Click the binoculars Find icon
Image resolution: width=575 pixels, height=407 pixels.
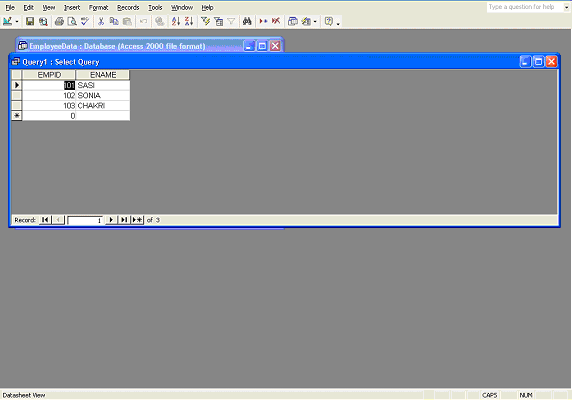pyautogui.click(x=247, y=22)
